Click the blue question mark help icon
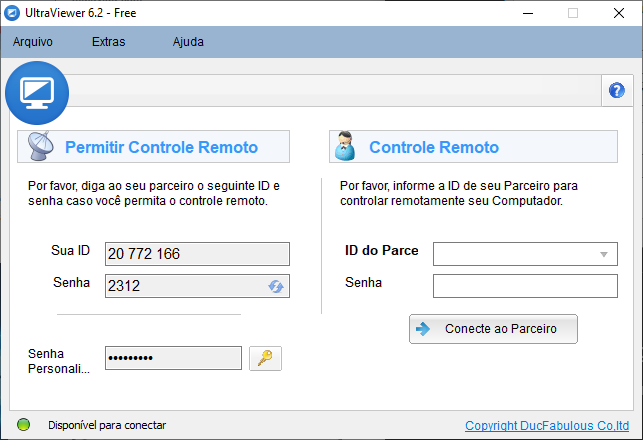Screen dimensions: 643x440 point(616,91)
